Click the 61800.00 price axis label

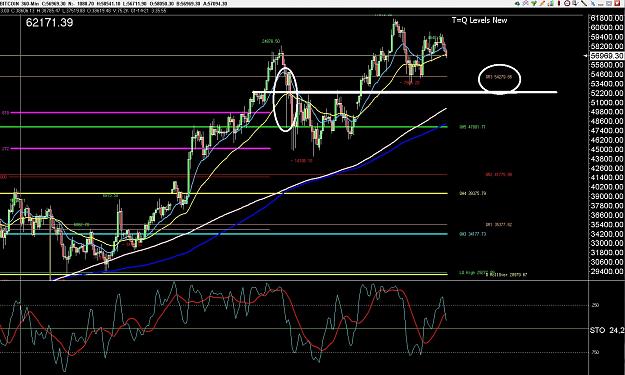607,18
